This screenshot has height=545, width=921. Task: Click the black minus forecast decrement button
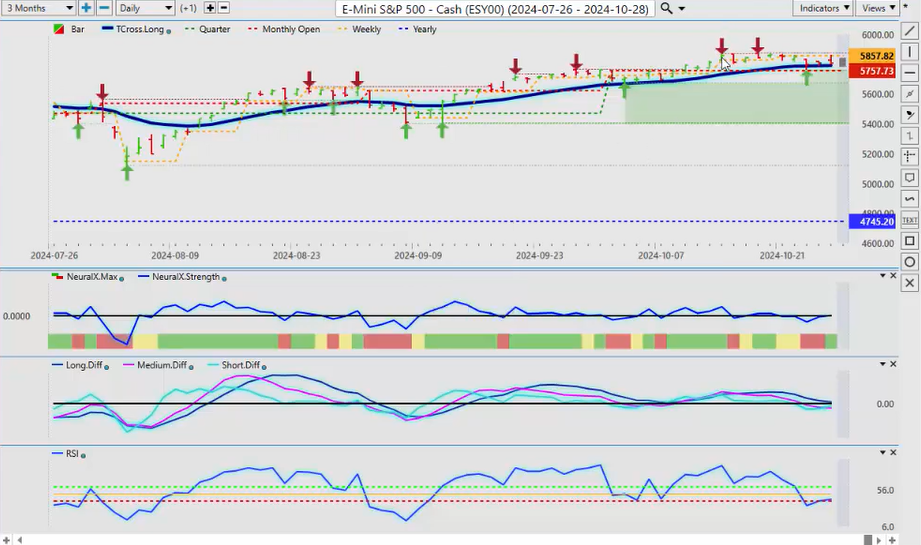(x=224, y=8)
